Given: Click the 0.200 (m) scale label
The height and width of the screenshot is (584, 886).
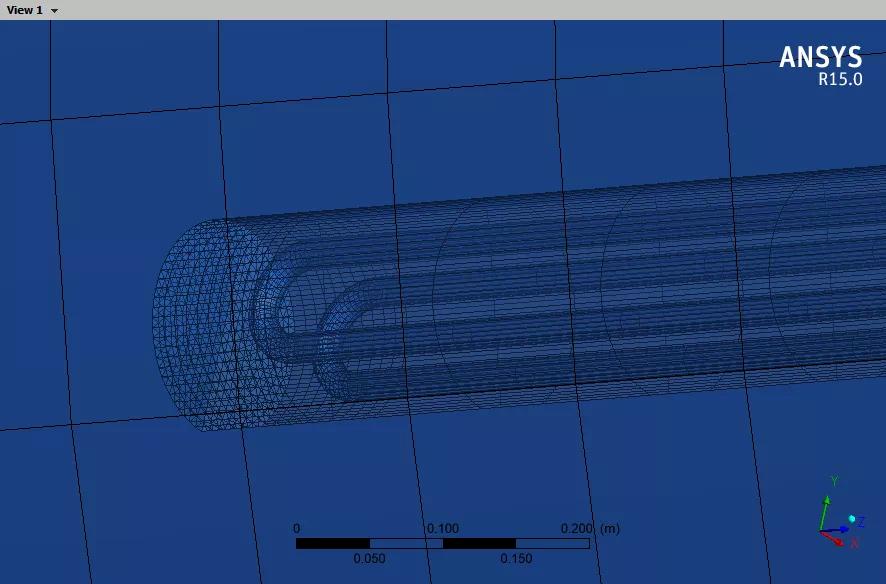Looking at the screenshot, I should pyautogui.click(x=590, y=529).
